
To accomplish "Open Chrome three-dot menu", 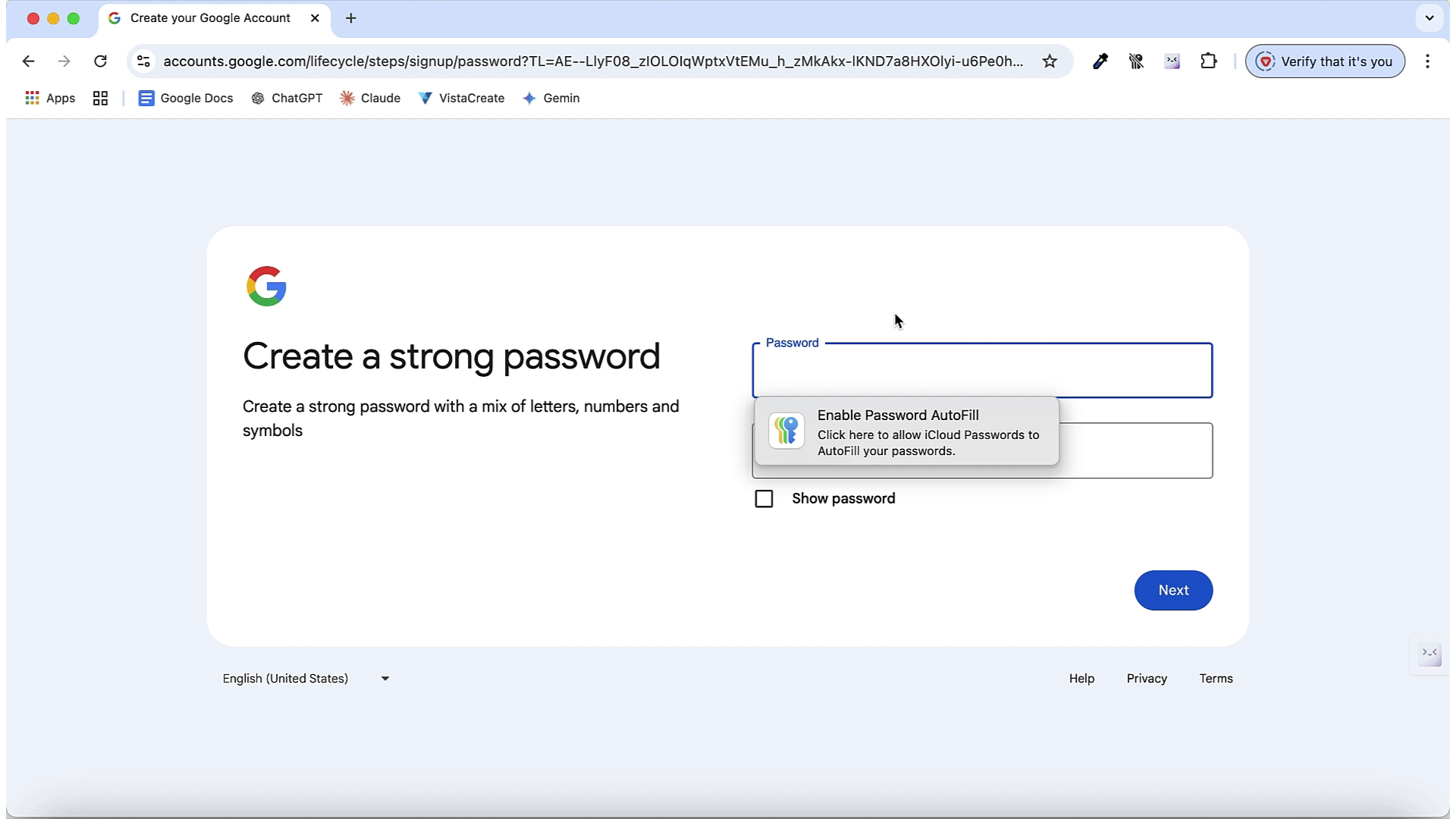I will click(1427, 61).
